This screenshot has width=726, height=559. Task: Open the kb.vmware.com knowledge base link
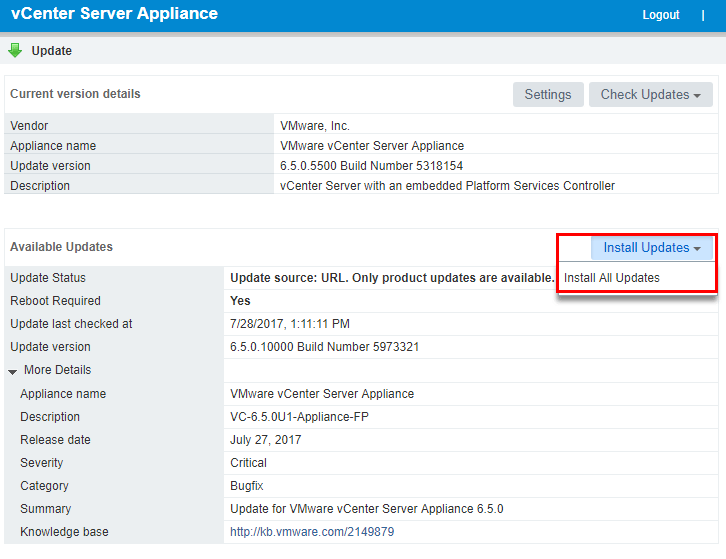pos(312,532)
